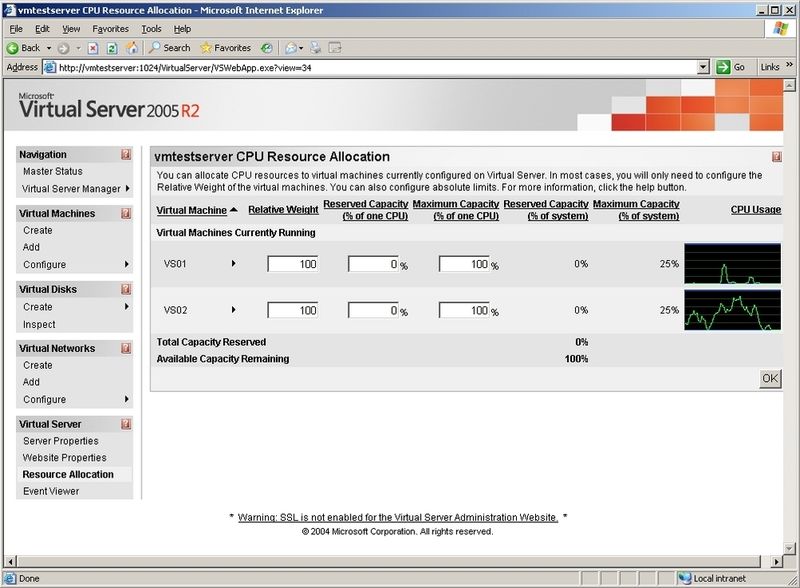Open the Favorites menu in menu bar
This screenshot has height=588, width=800.
pyautogui.click(x=110, y=29)
